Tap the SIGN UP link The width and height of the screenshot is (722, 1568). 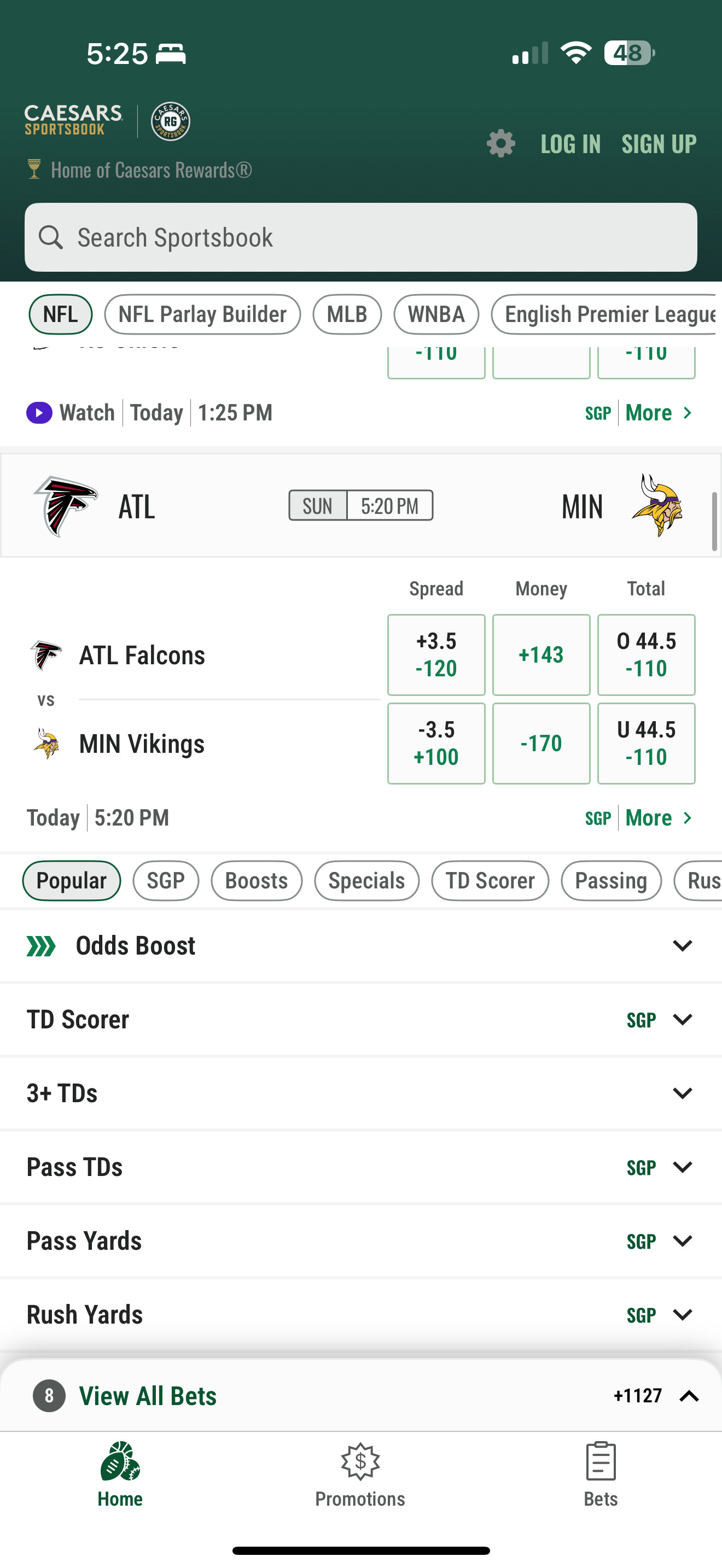point(659,144)
